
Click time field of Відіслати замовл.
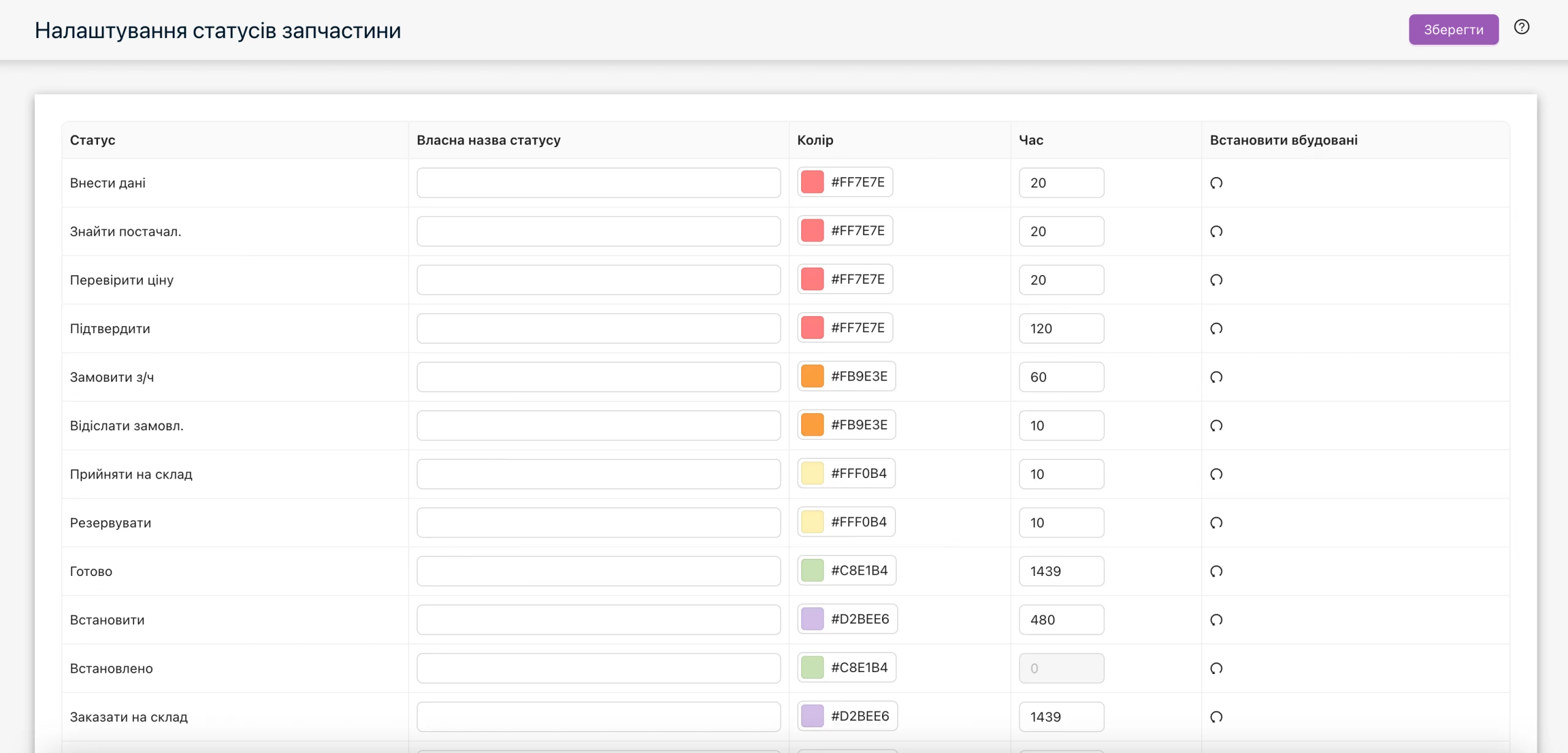click(x=1061, y=425)
